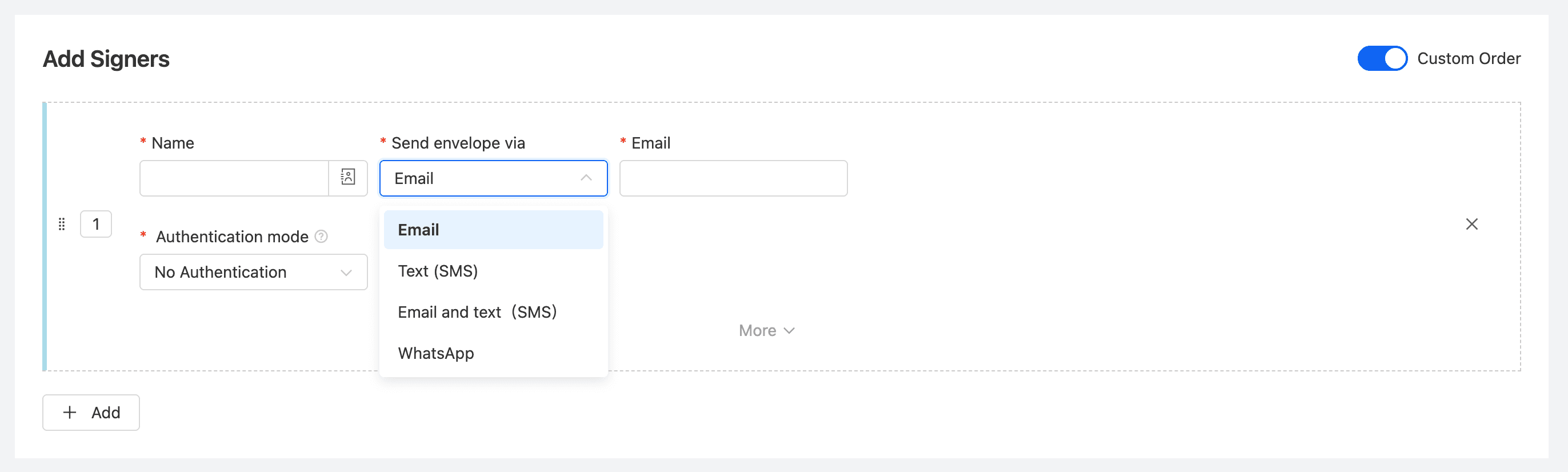
Task: Open the address book contacts icon
Action: tap(347, 178)
